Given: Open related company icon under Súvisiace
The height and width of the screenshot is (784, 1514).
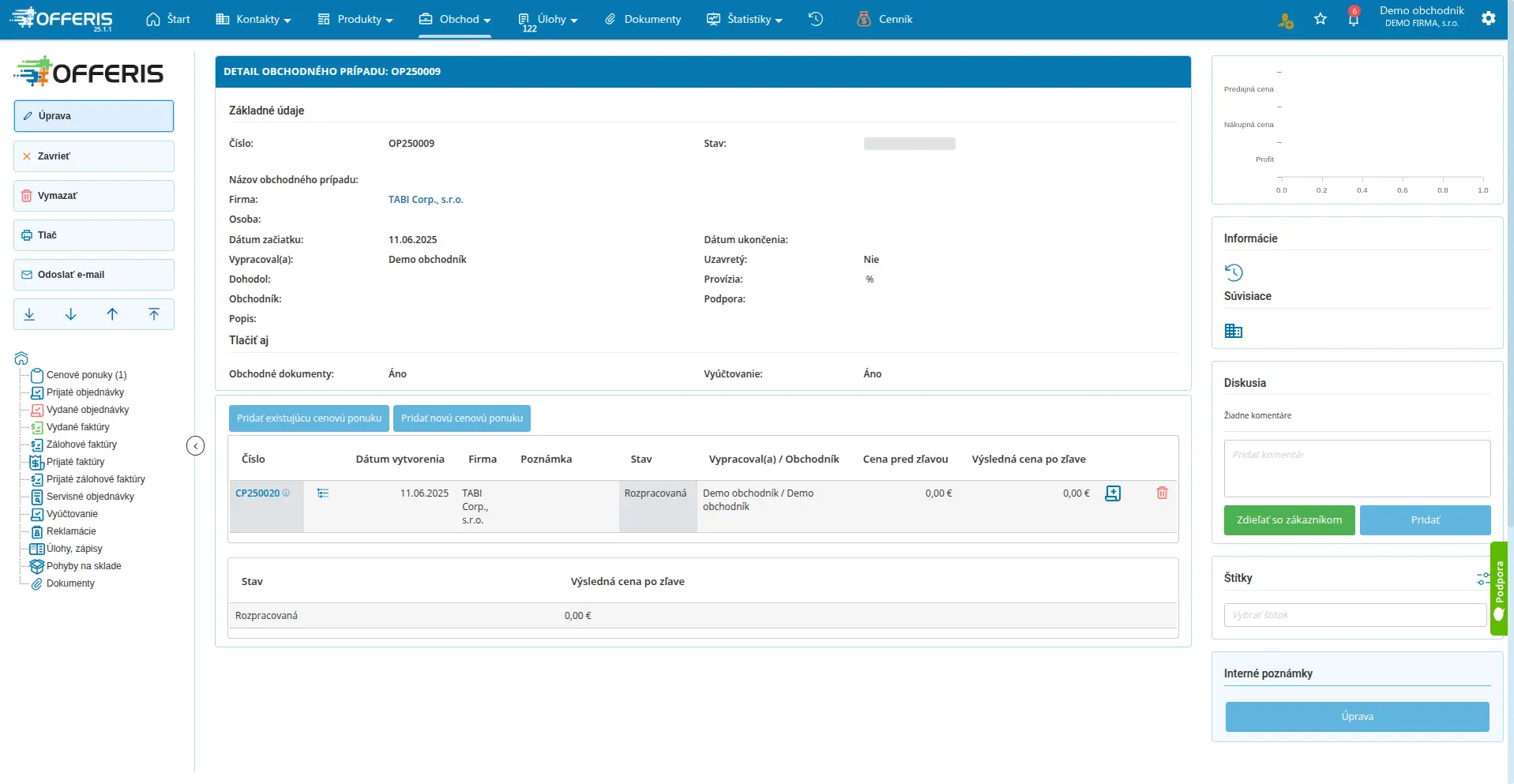Looking at the screenshot, I should pyautogui.click(x=1234, y=331).
